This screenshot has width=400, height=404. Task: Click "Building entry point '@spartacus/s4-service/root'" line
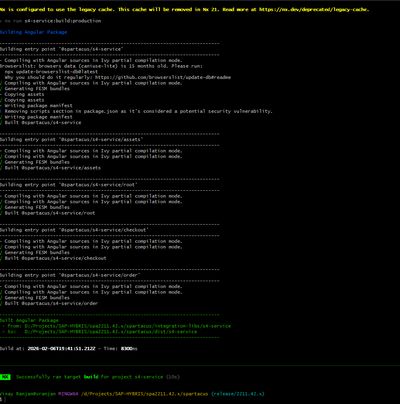pyautogui.click(x=69, y=185)
